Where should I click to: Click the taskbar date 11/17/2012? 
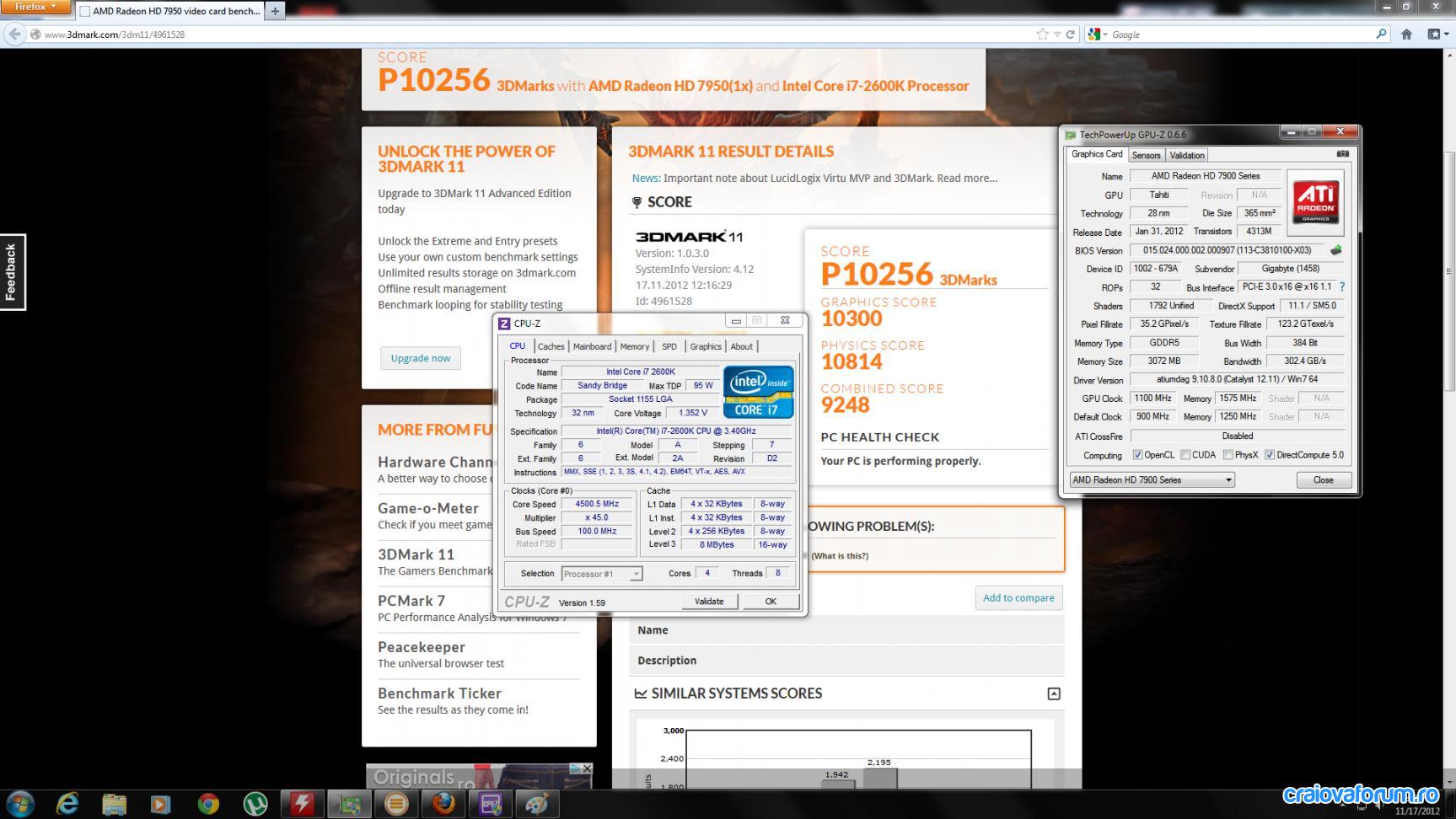point(1417,811)
